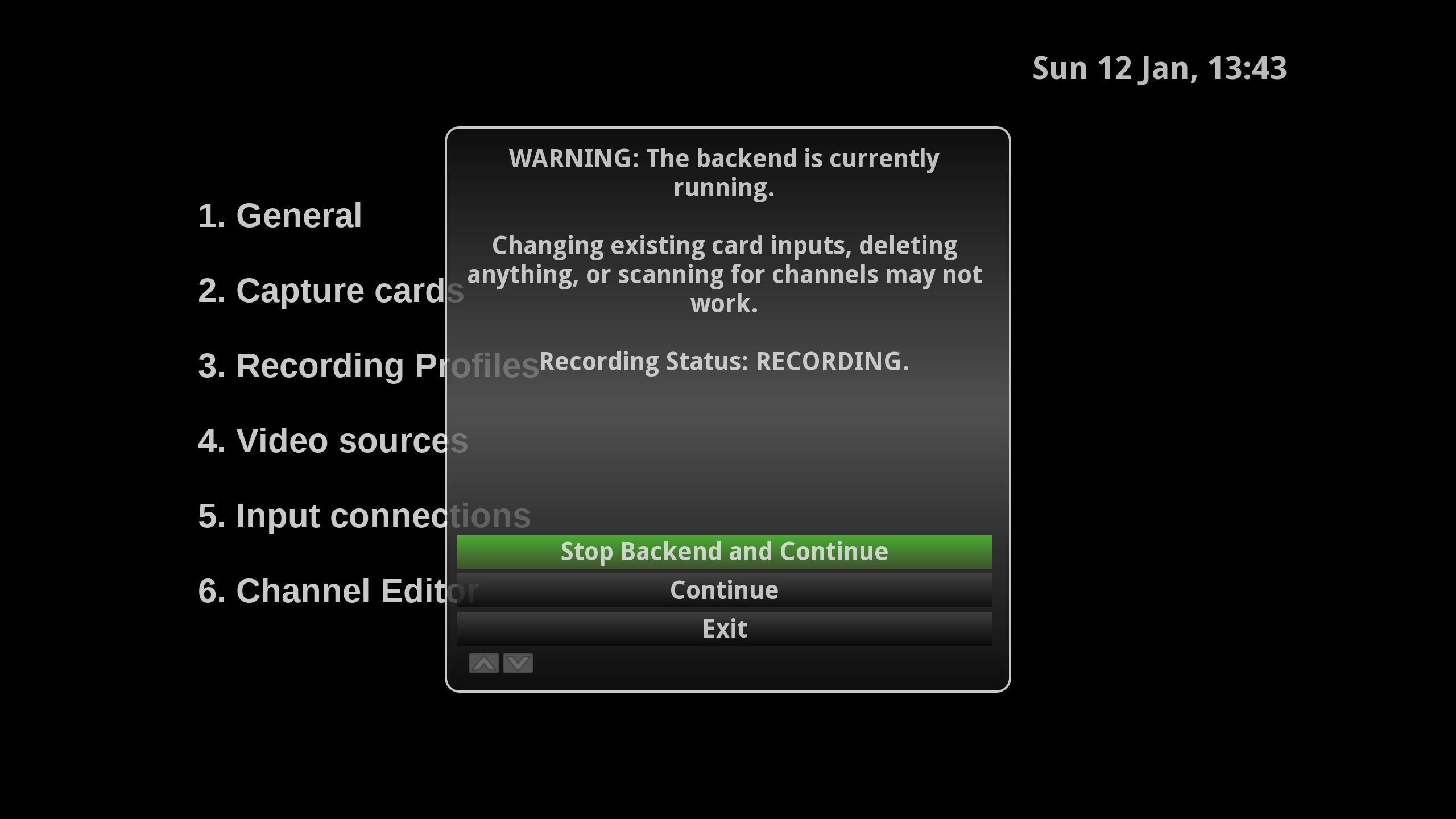The image size is (1456, 819).
Task: Select Stop Backend and Continue
Action: (x=724, y=551)
